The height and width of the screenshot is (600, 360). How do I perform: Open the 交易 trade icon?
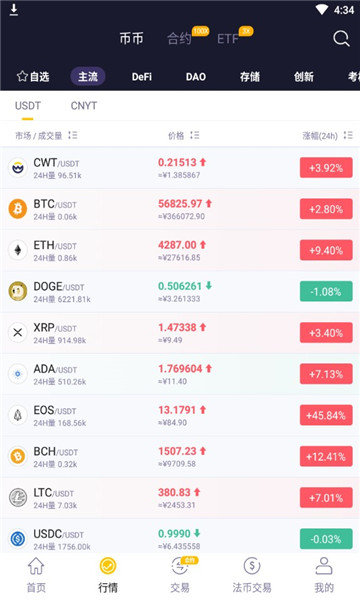point(180,566)
